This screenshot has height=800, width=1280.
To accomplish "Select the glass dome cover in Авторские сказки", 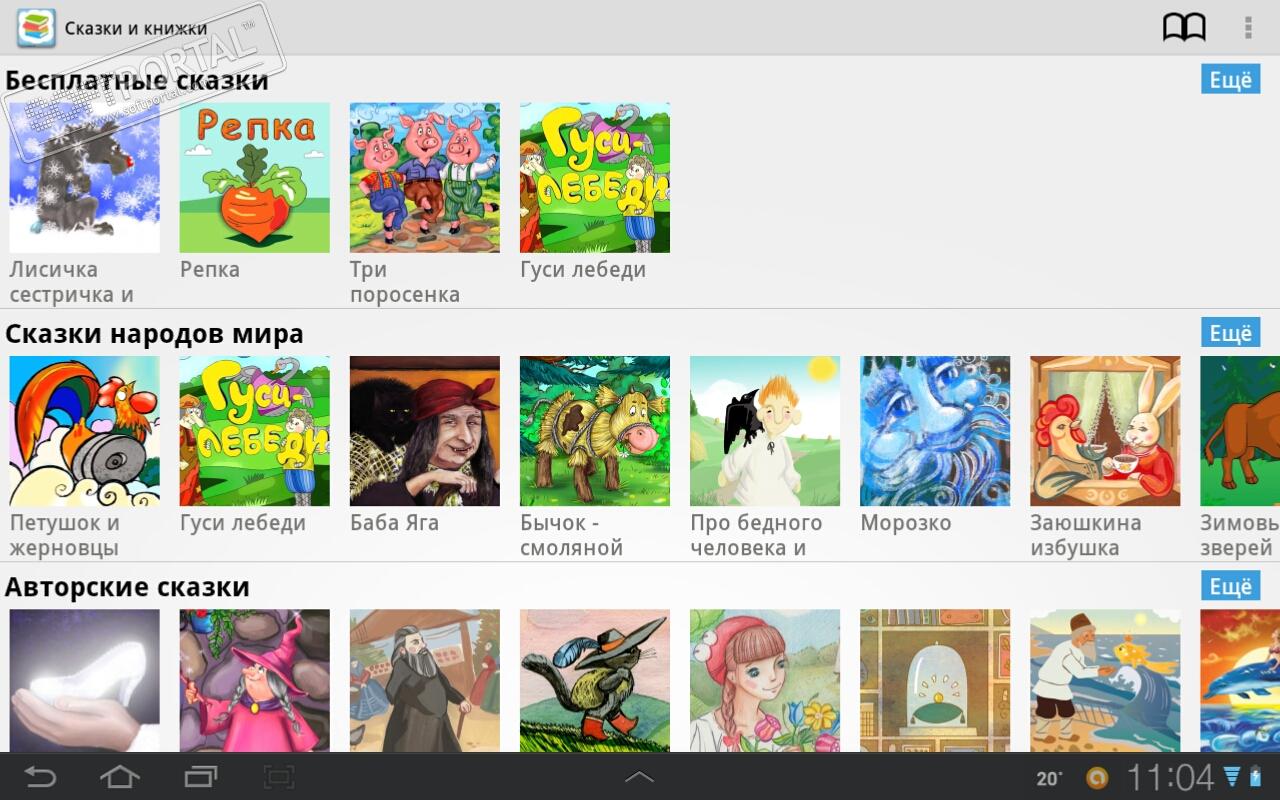I will point(935,680).
